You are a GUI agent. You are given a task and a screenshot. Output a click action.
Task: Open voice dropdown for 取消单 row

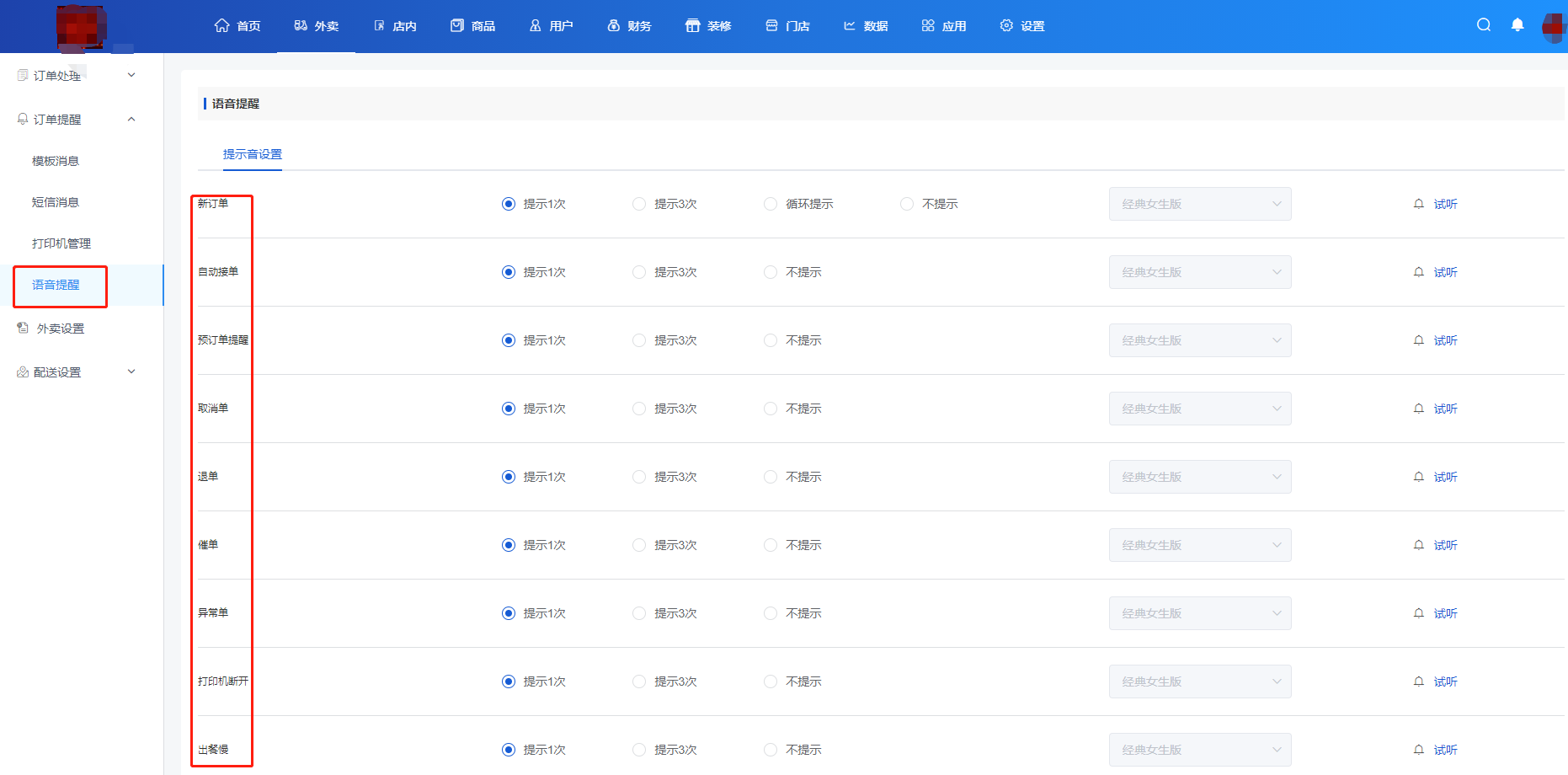tap(1200, 409)
